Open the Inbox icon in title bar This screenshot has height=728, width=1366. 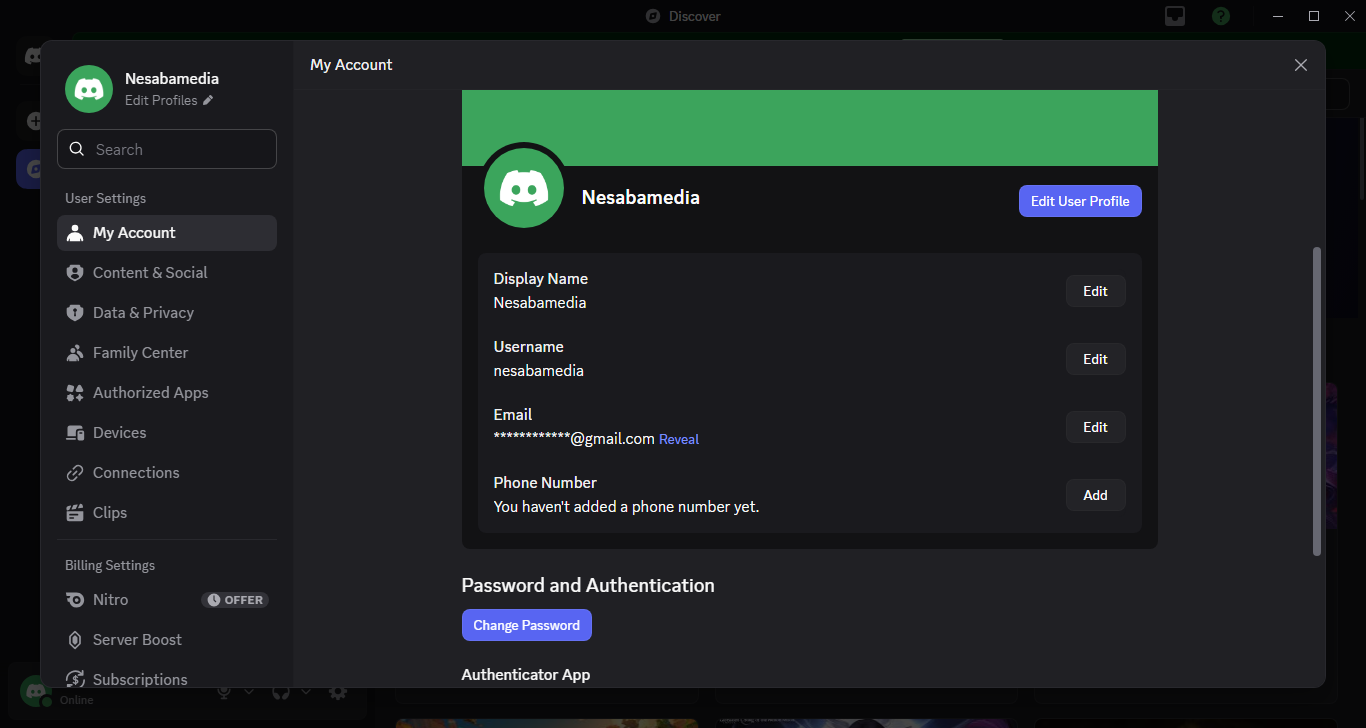1175,16
